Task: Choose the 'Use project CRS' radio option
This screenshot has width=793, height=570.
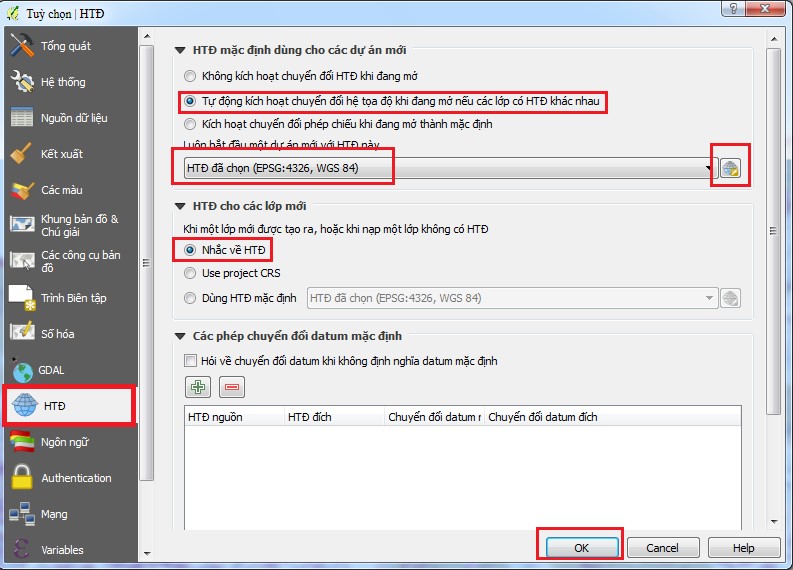Action: [x=232, y=273]
